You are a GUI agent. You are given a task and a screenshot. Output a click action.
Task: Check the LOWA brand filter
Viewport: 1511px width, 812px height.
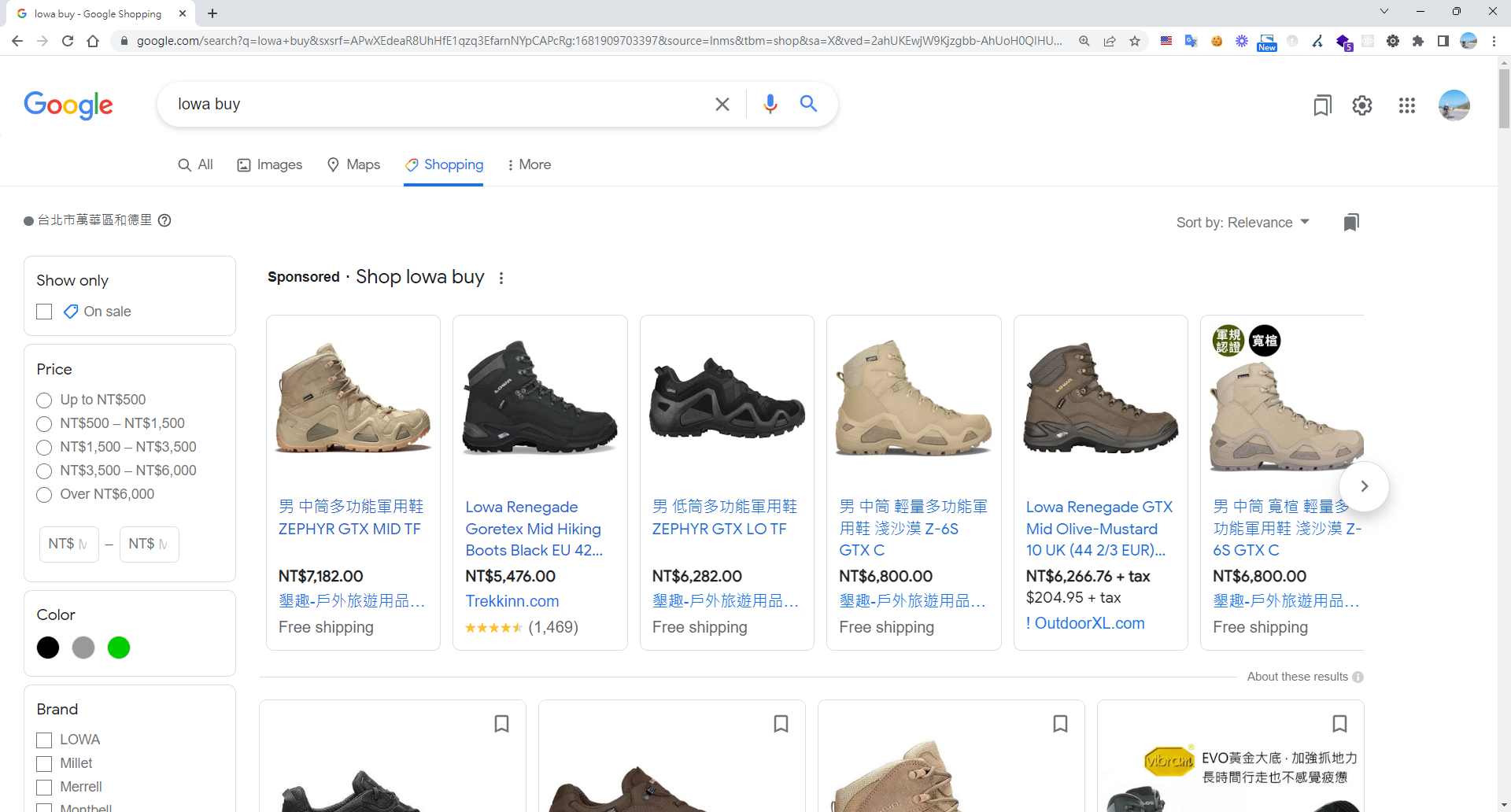tap(45, 740)
